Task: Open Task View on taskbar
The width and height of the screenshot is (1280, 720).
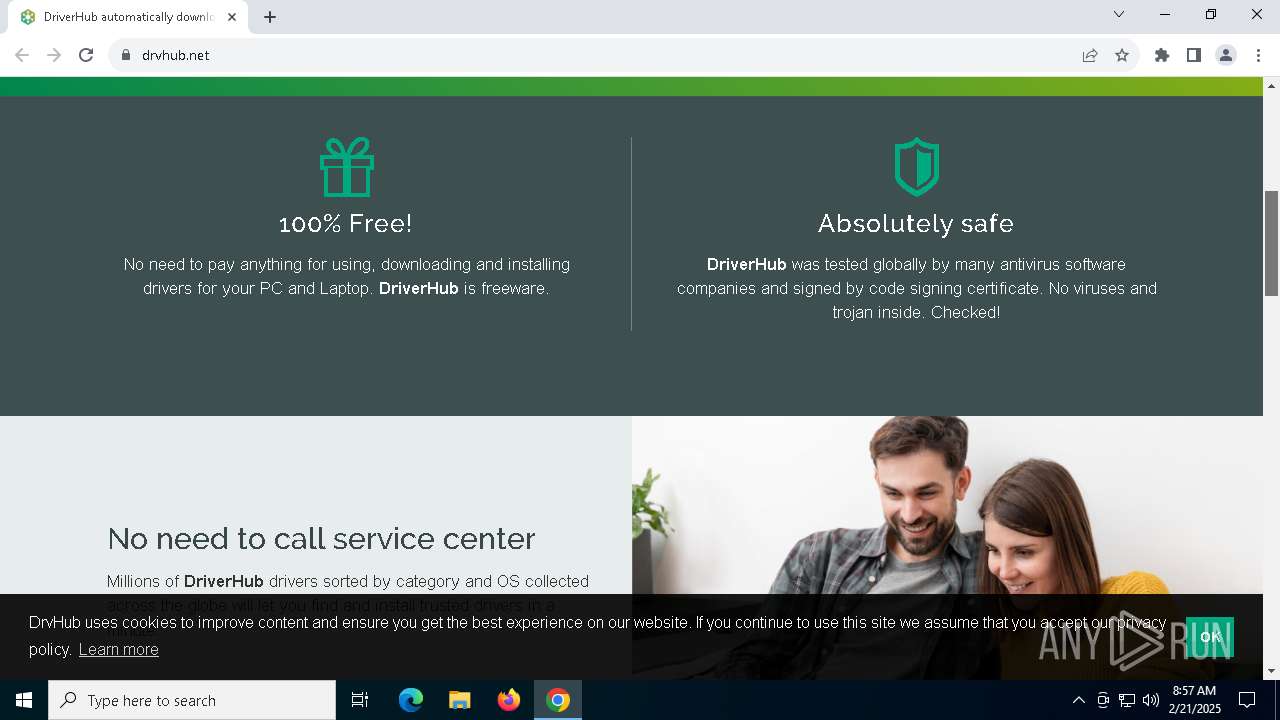Action: pyautogui.click(x=360, y=700)
